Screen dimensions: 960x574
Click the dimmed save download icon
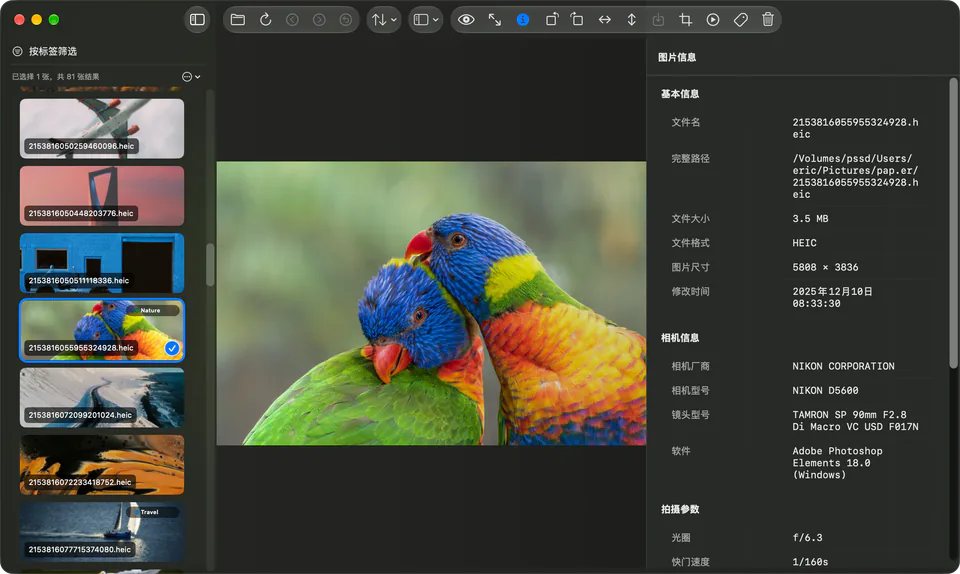[x=658, y=20]
